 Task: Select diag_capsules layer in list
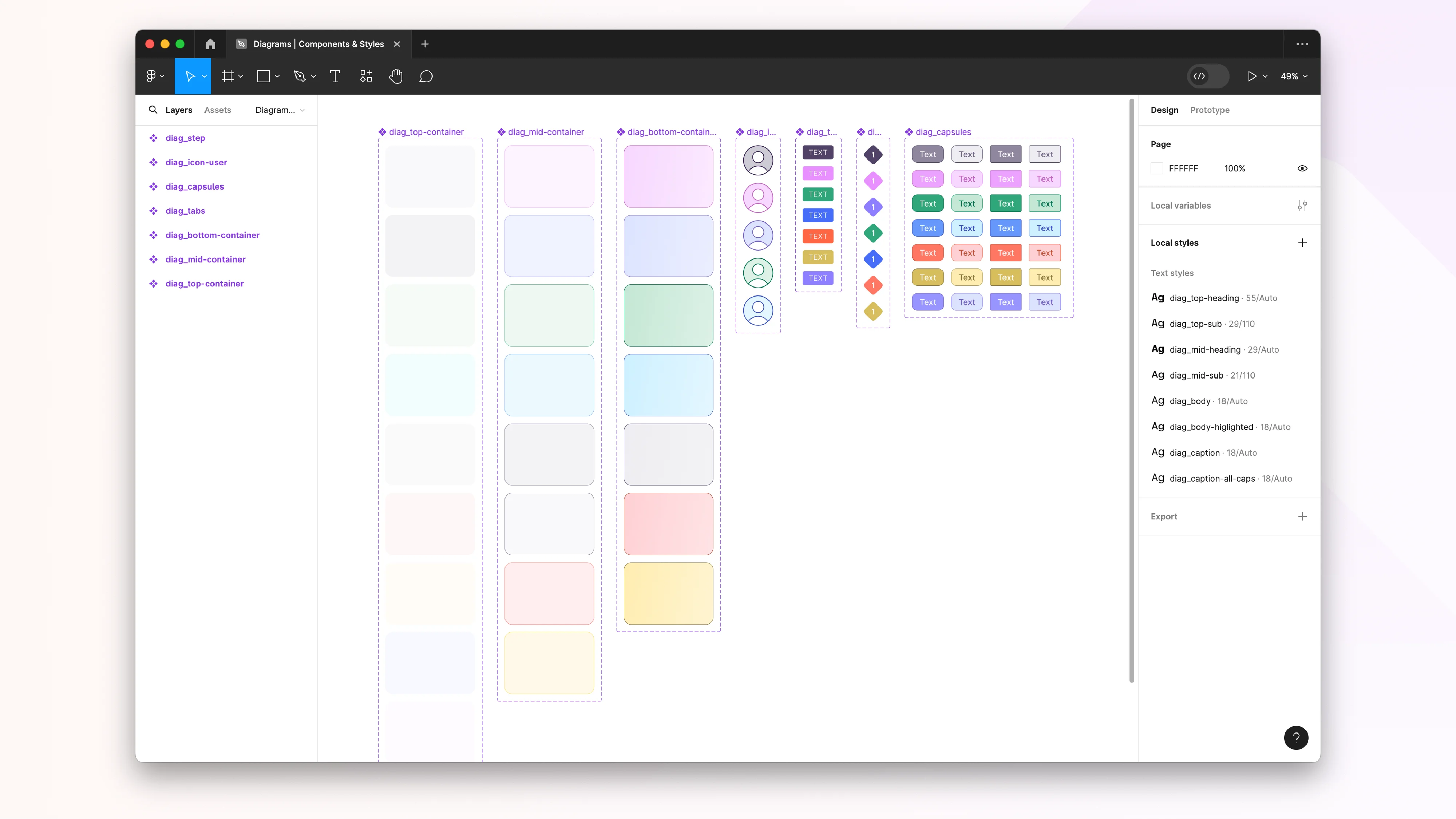point(194,186)
